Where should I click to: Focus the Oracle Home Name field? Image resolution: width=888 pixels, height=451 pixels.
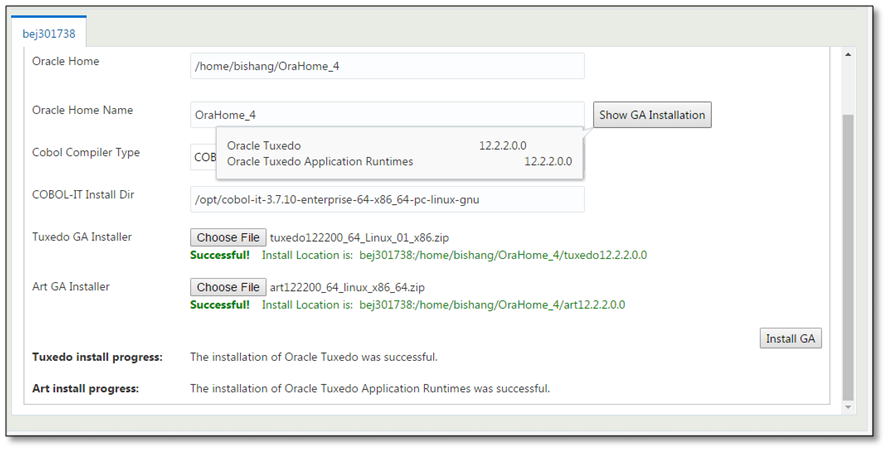point(387,114)
